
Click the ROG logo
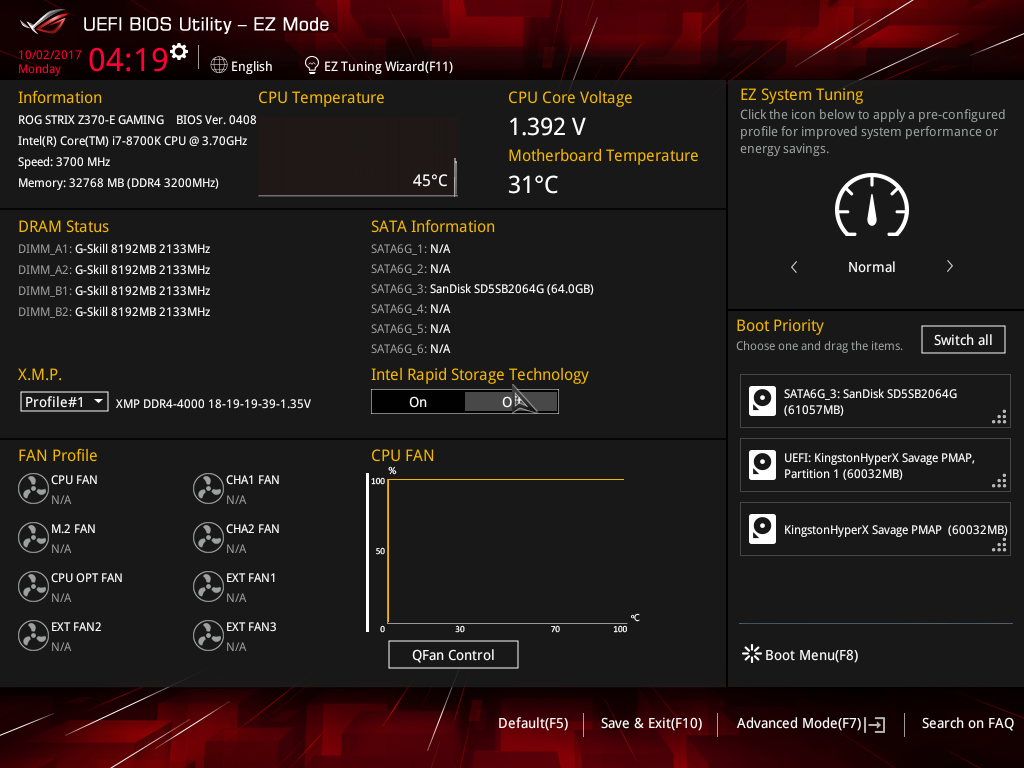click(44, 23)
